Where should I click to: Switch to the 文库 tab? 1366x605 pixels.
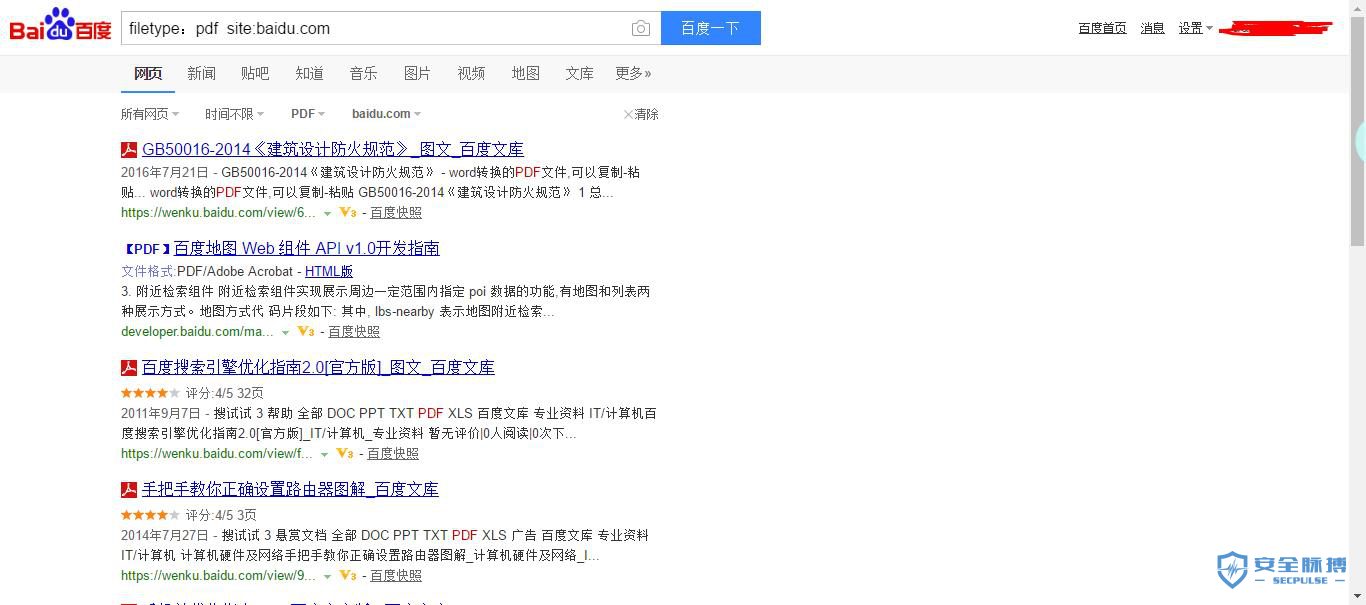[x=579, y=73]
